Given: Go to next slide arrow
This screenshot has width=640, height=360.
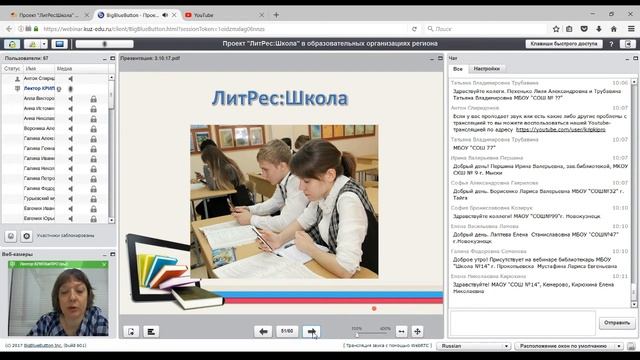Looking at the screenshot, I should pos(311,331).
